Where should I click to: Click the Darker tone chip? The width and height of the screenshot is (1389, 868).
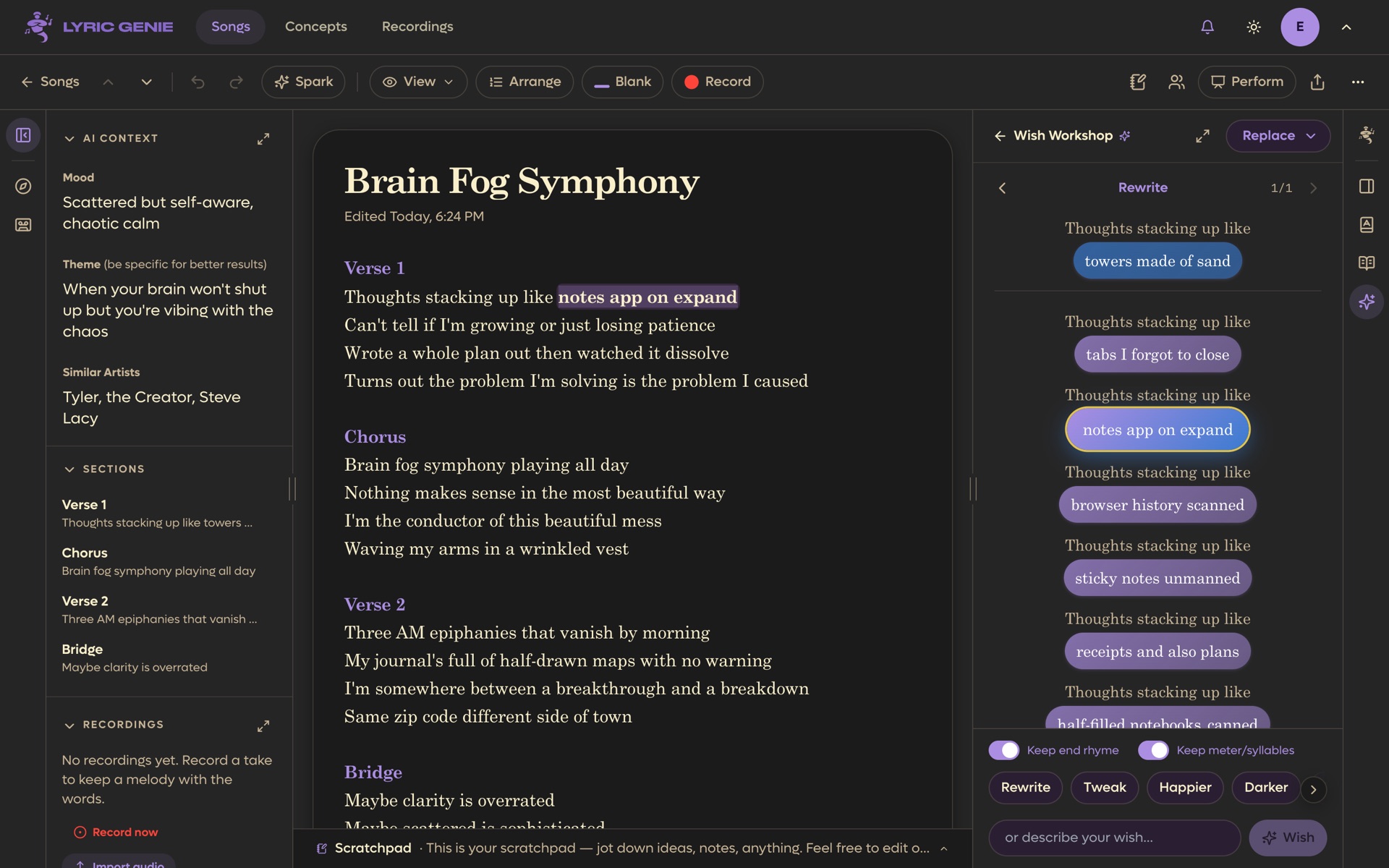[1266, 788]
